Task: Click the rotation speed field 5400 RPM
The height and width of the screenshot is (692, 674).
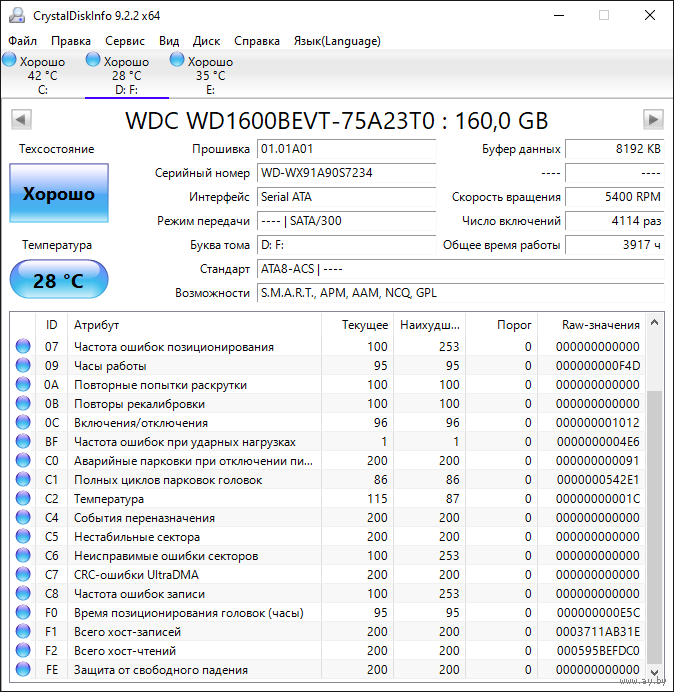Action: click(614, 197)
